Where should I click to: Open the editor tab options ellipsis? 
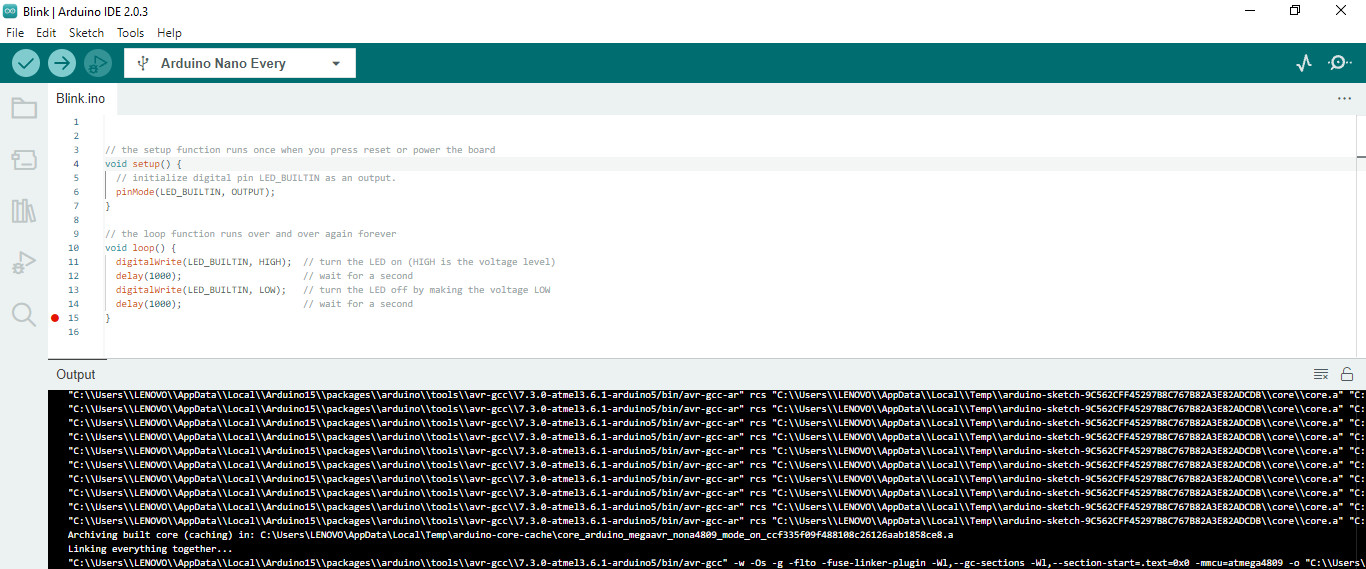click(x=1345, y=99)
